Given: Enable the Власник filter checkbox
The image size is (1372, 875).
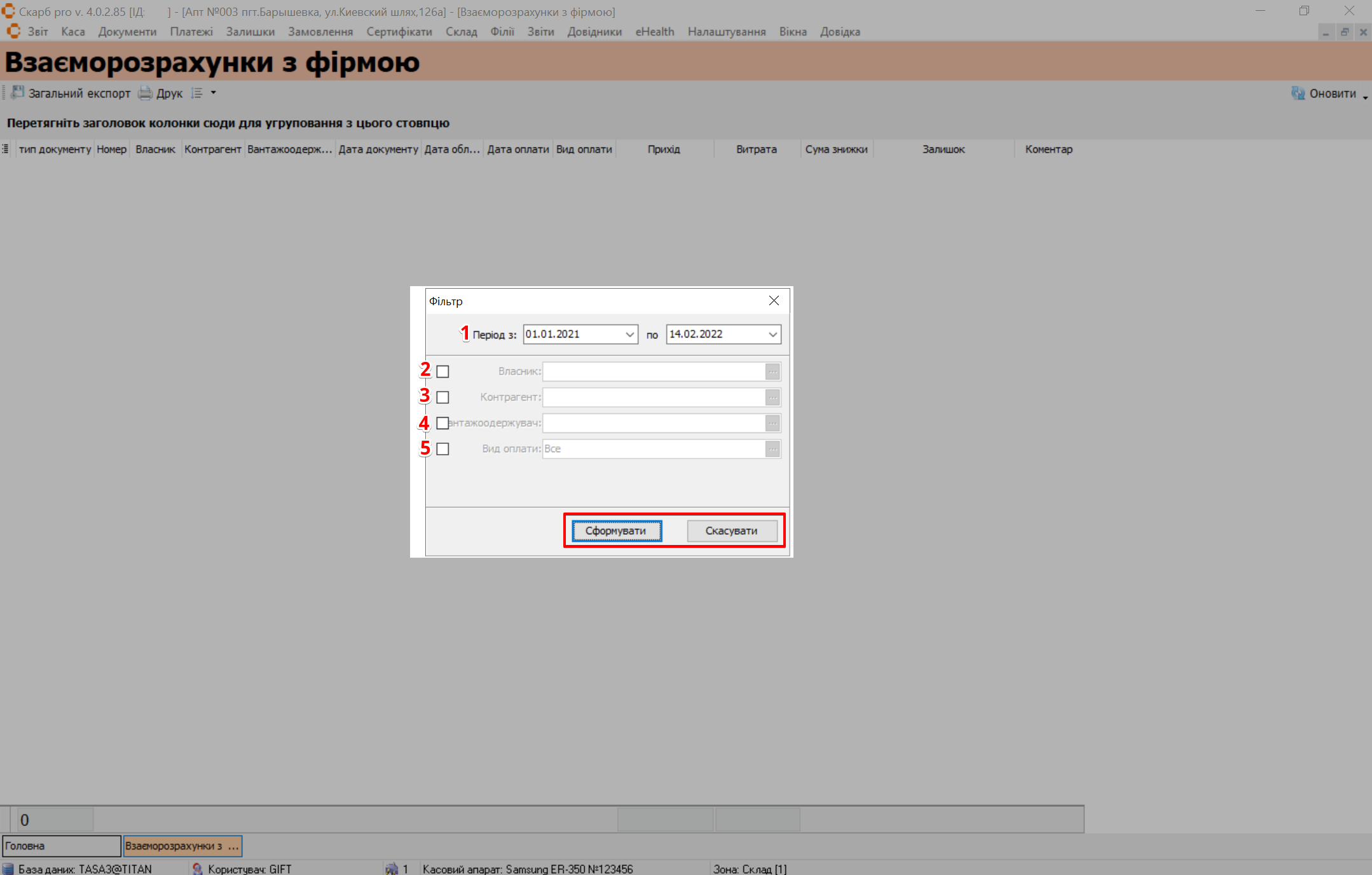Looking at the screenshot, I should coord(443,371).
